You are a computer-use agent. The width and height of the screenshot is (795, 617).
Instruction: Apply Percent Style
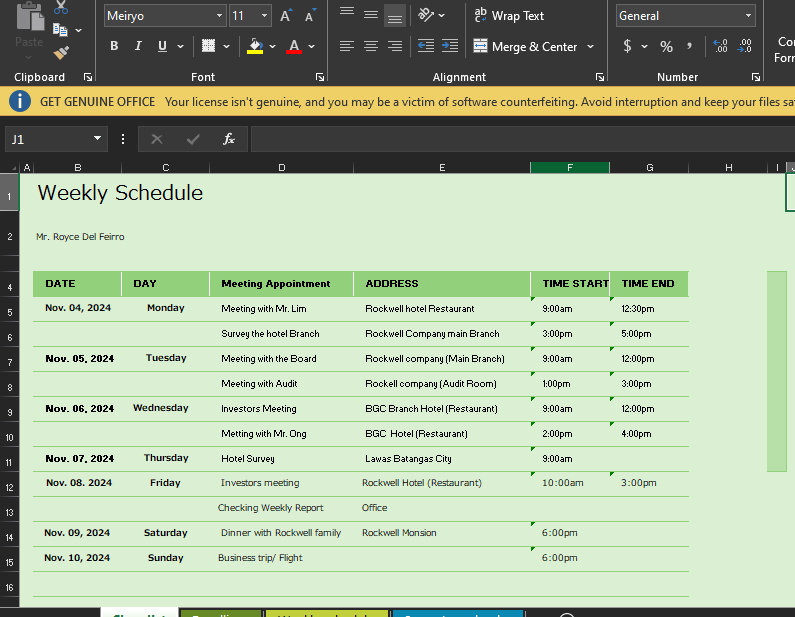click(x=666, y=47)
